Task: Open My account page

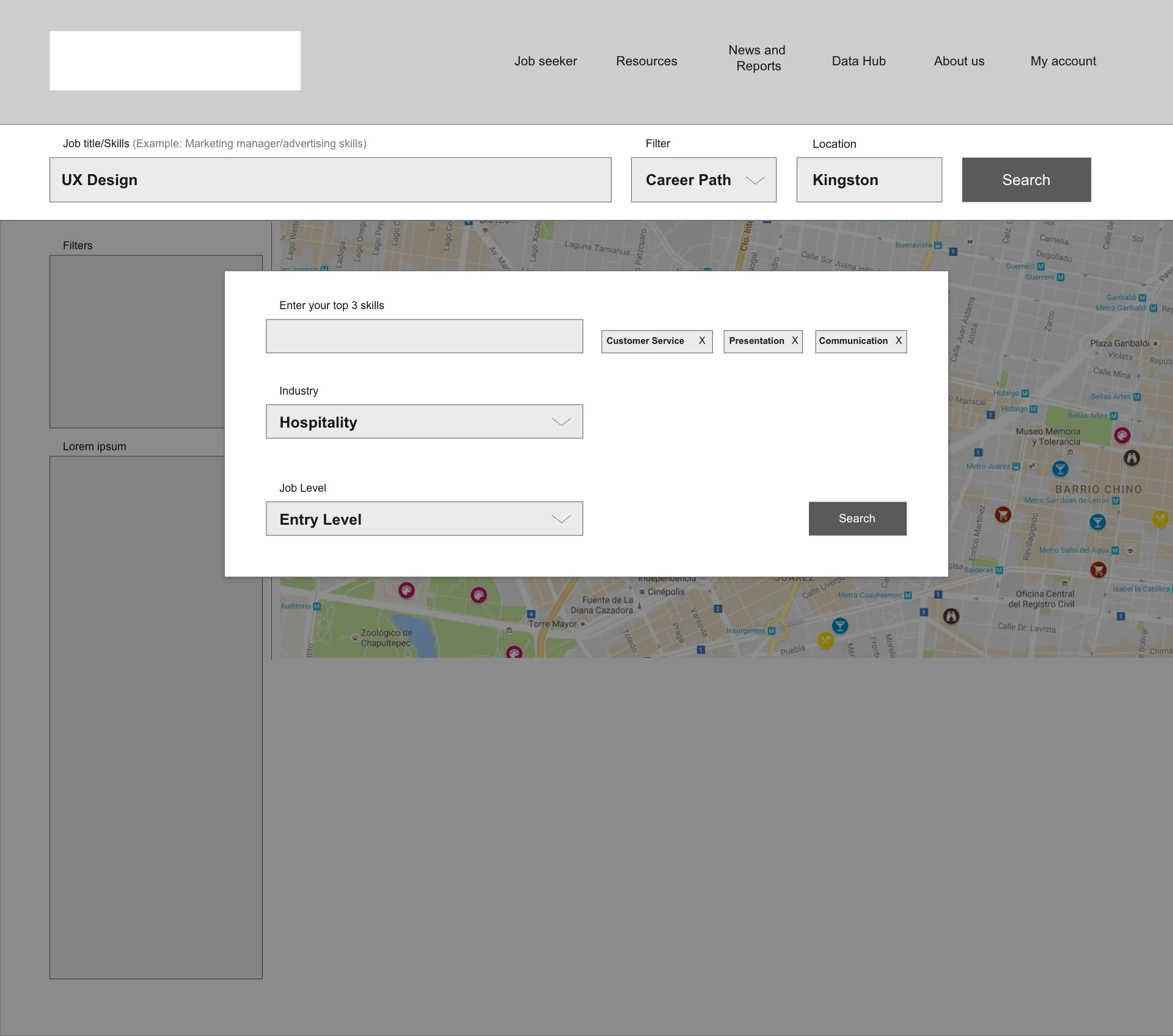Action: click(x=1062, y=61)
